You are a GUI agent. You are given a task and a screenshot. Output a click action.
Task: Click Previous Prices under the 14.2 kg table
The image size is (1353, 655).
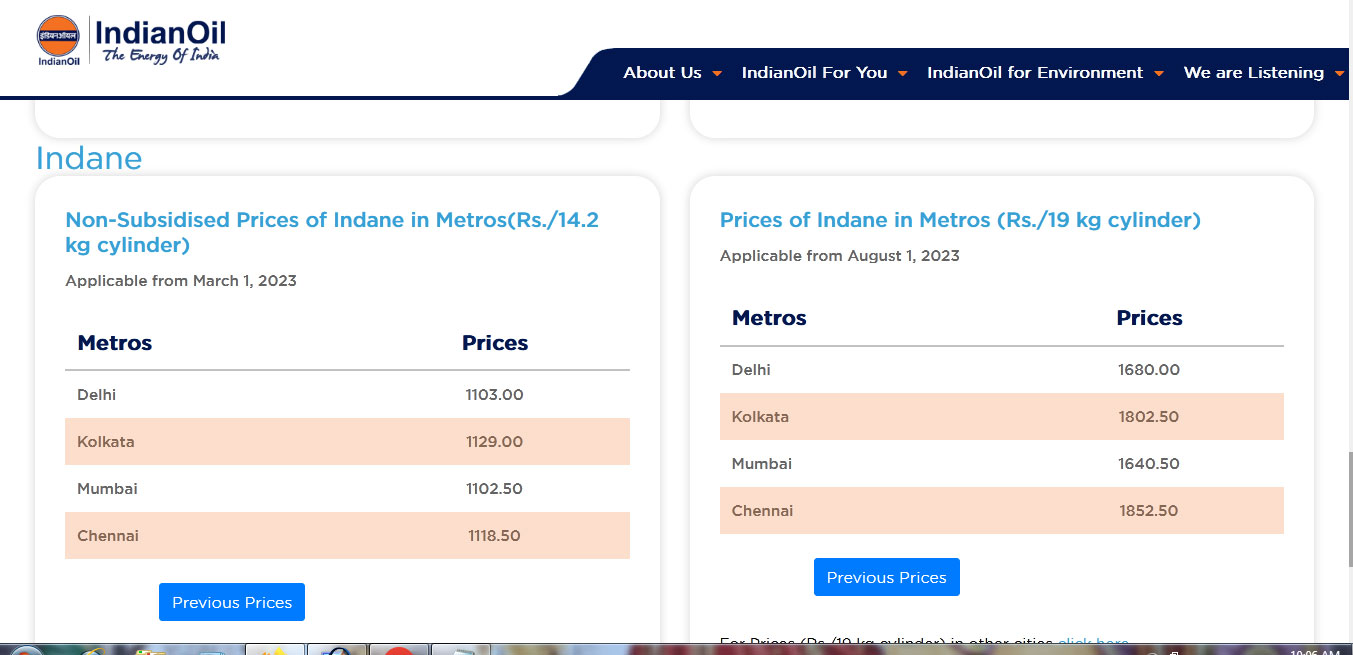232,602
